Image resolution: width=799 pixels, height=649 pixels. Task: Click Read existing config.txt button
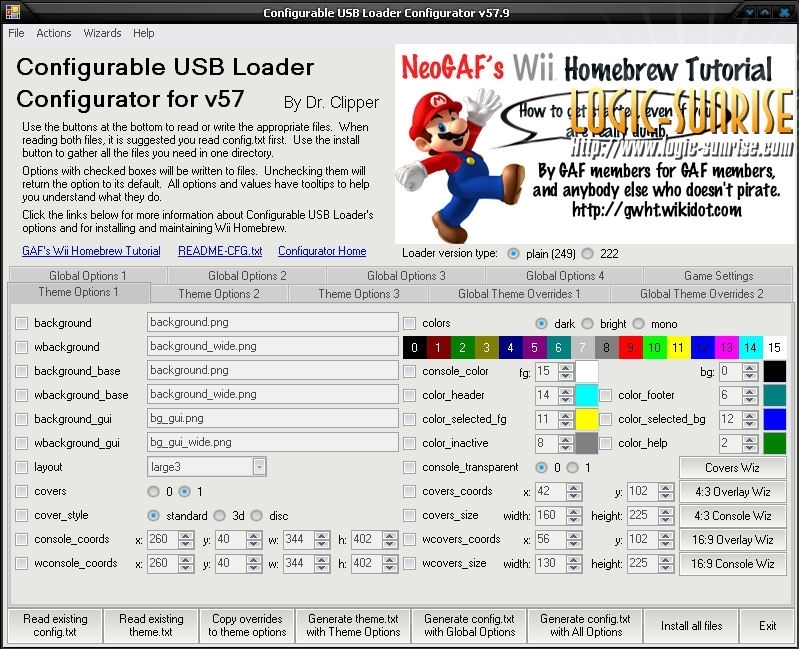click(x=55, y=625)
